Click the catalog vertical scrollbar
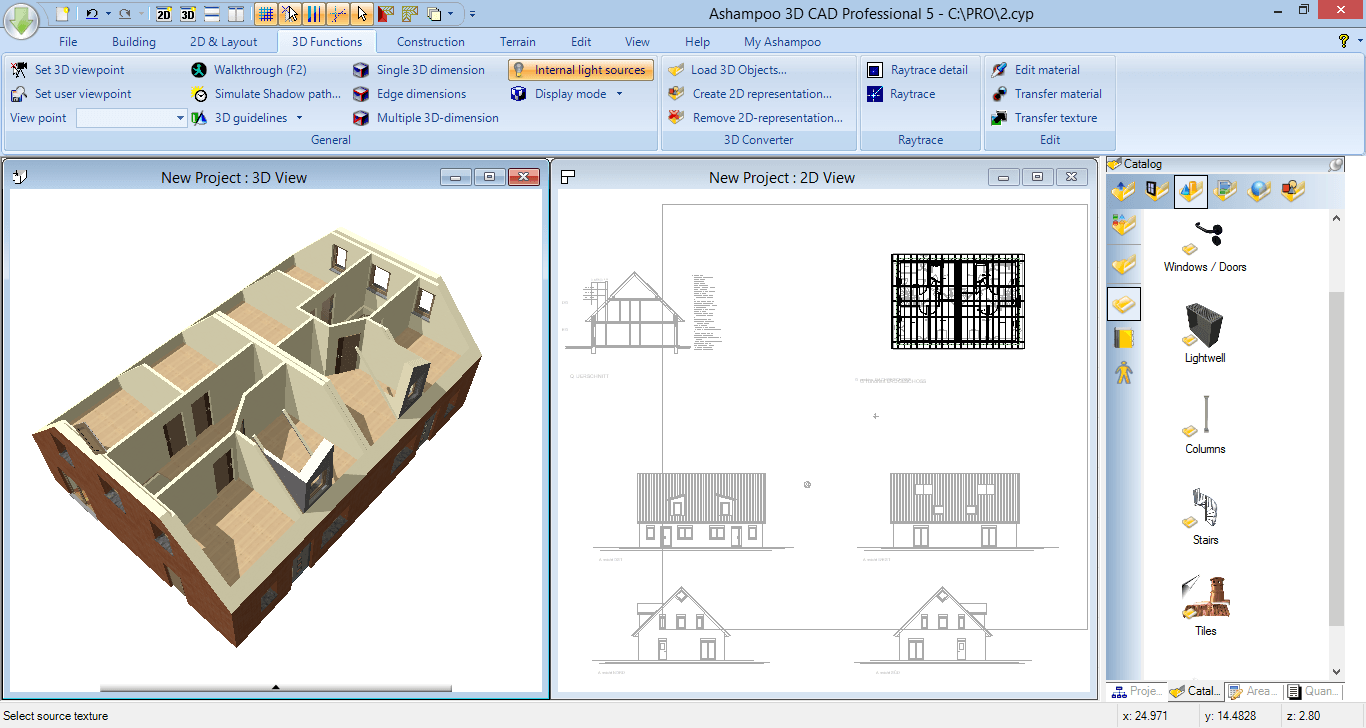The height and width of the screenshot is (728, 1366). (1337, 440)
